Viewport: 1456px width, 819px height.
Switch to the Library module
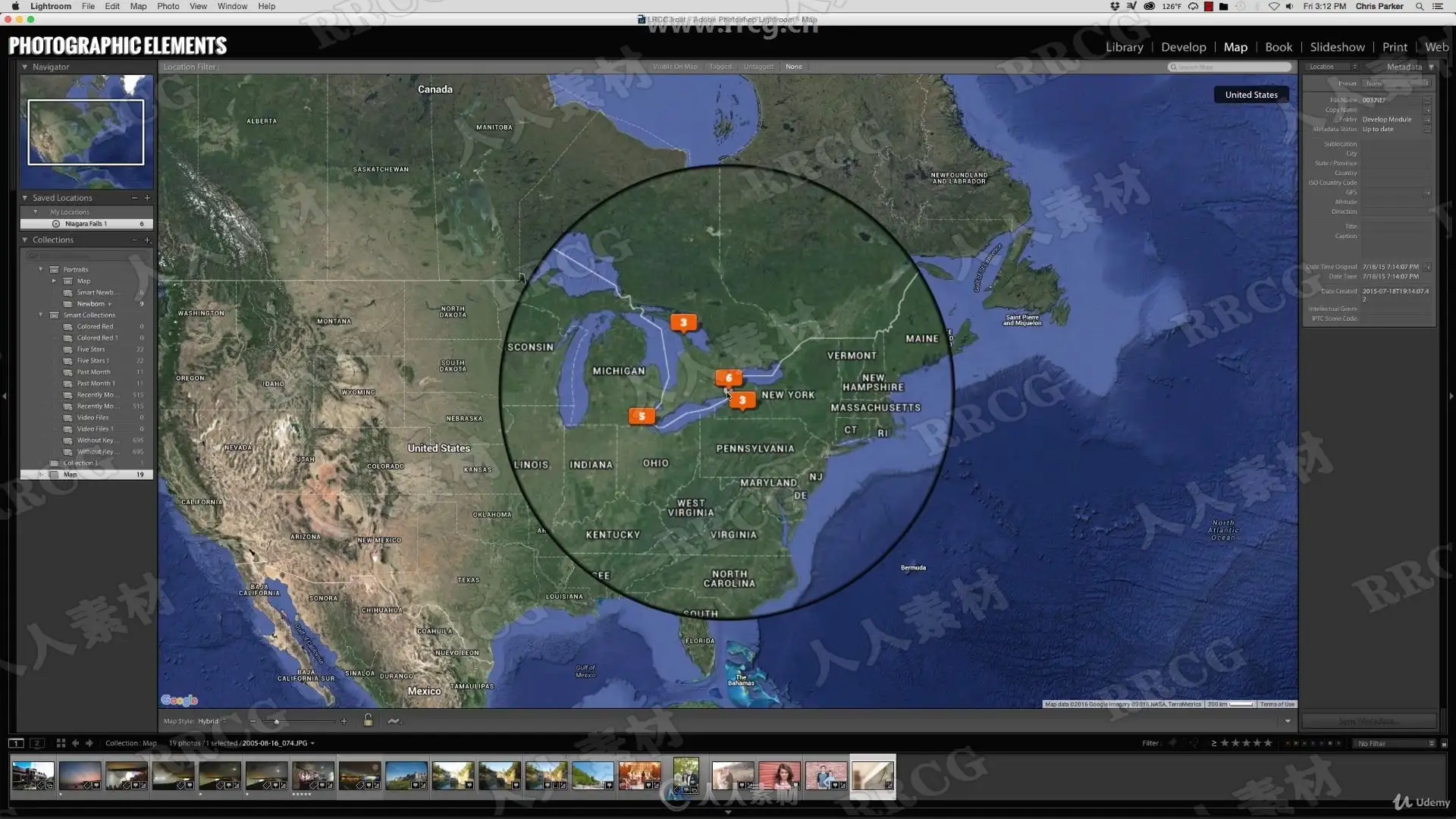point(1124,47)
